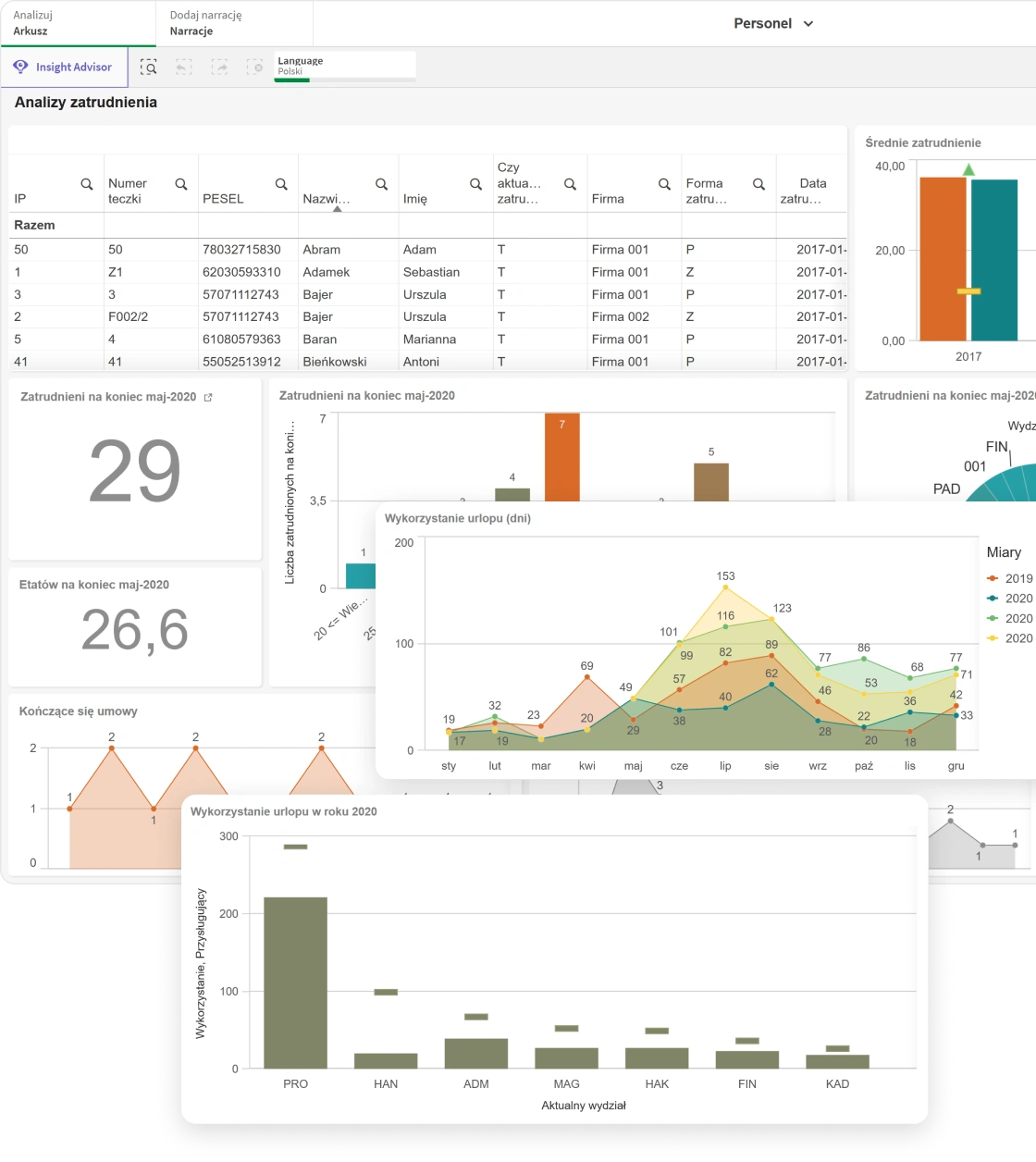
Task: Click the search icon in Imię column
Action: [x=475, y=184]
